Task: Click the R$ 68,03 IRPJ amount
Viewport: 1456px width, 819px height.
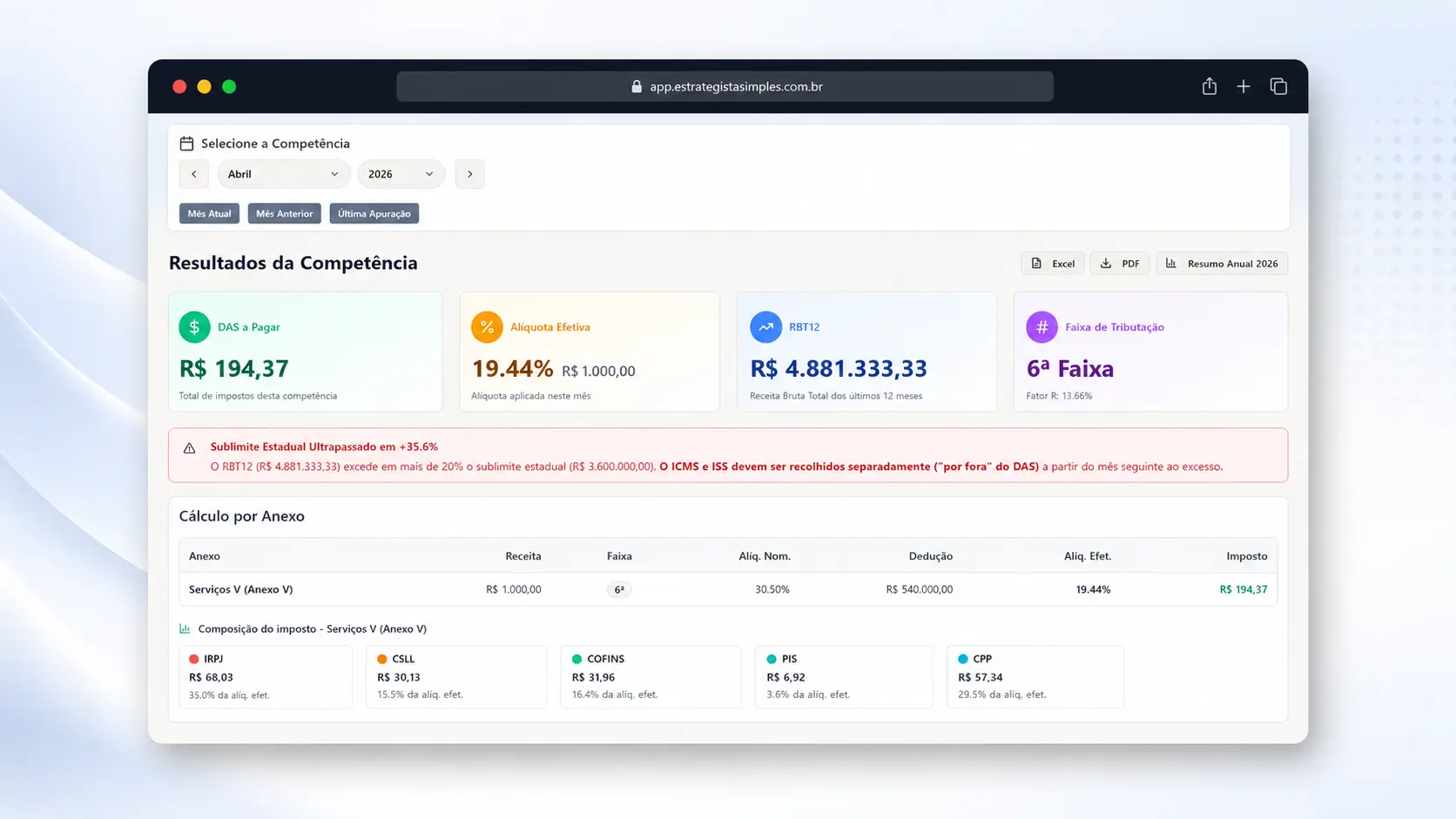Action: pyautogui.click(x=211, y=677)
